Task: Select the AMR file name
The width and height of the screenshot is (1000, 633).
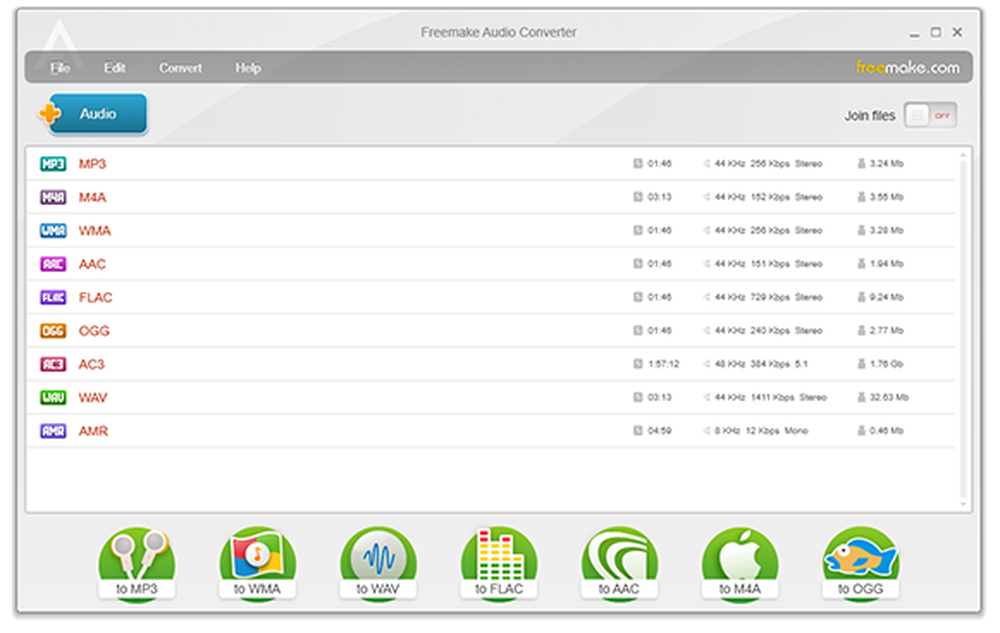Action: click(x=93, y=431)
